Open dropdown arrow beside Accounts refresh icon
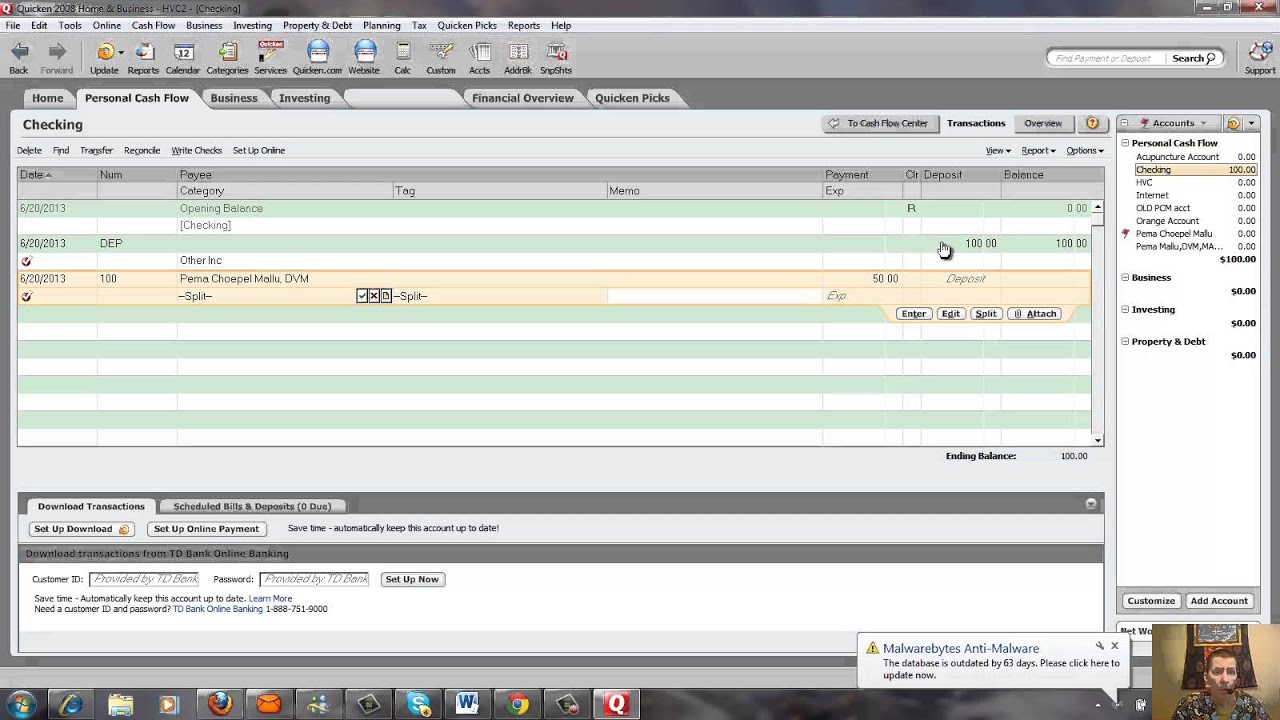The width and height of the screenshot is (1280, 720). point(1251,123)
